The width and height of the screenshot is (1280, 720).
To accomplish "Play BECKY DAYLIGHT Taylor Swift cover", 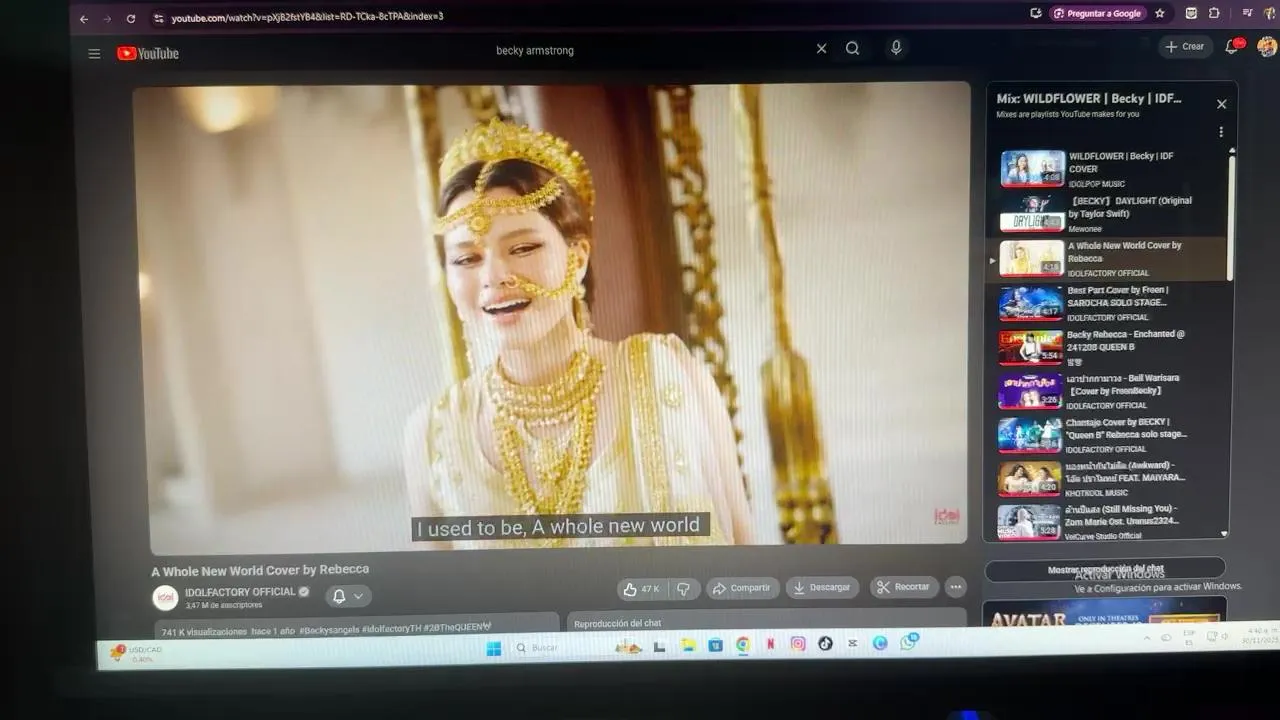I will 1112,213.
